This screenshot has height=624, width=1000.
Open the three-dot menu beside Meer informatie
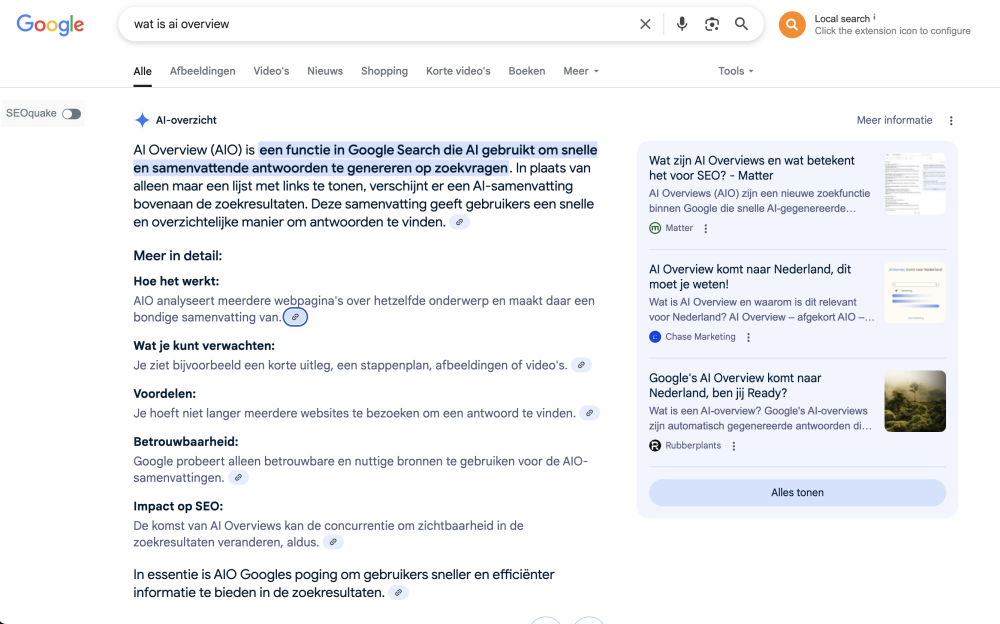951,121
